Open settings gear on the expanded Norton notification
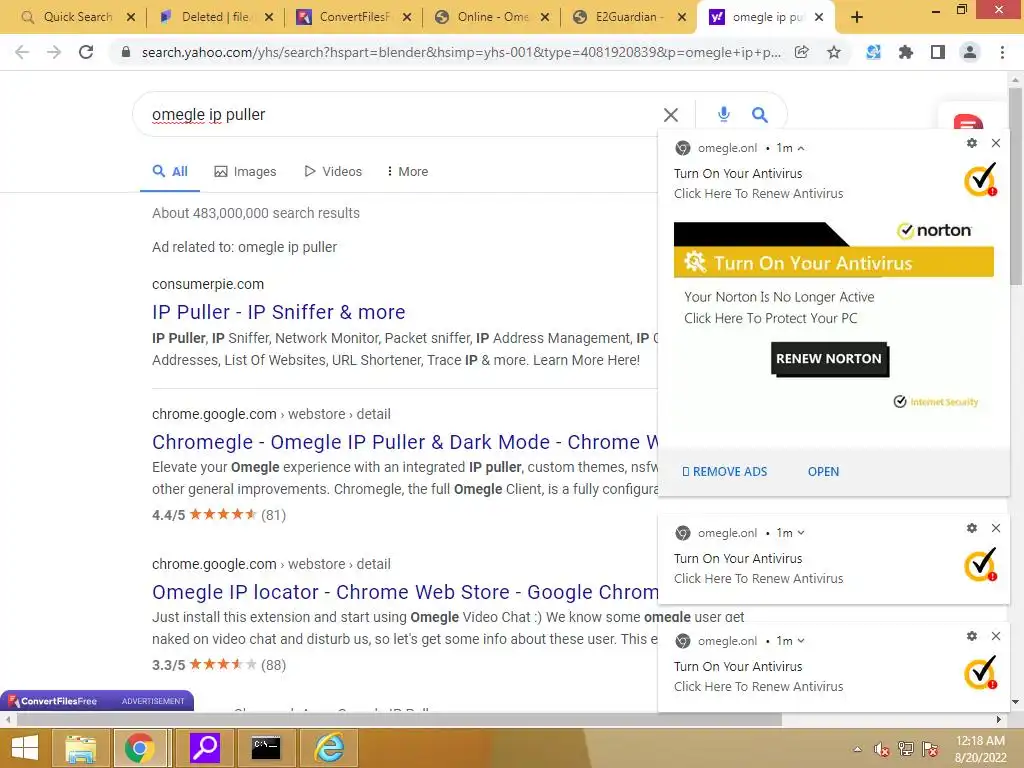 (x=972, y=143)
